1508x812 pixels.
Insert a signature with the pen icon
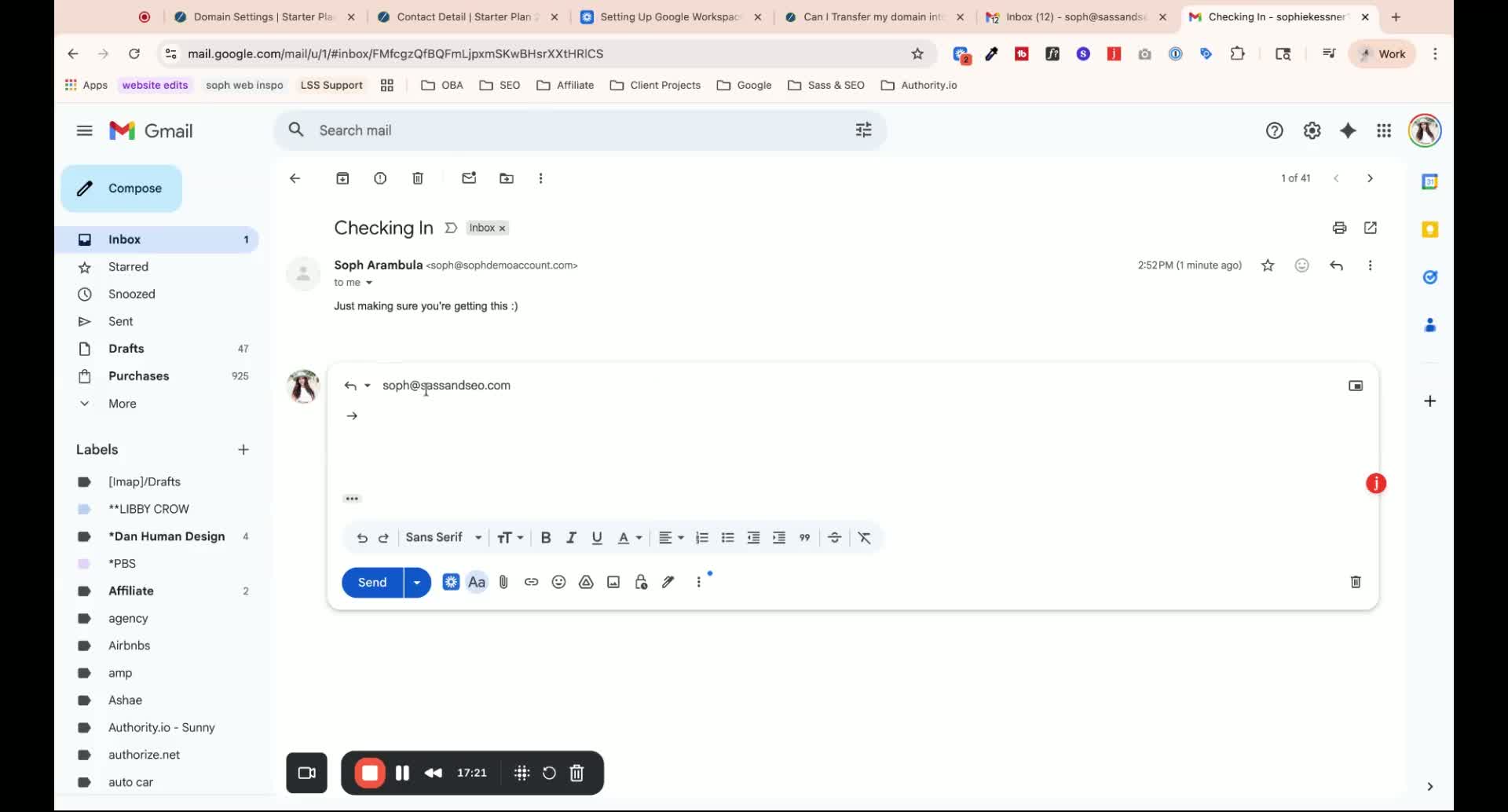pos(668,582)
